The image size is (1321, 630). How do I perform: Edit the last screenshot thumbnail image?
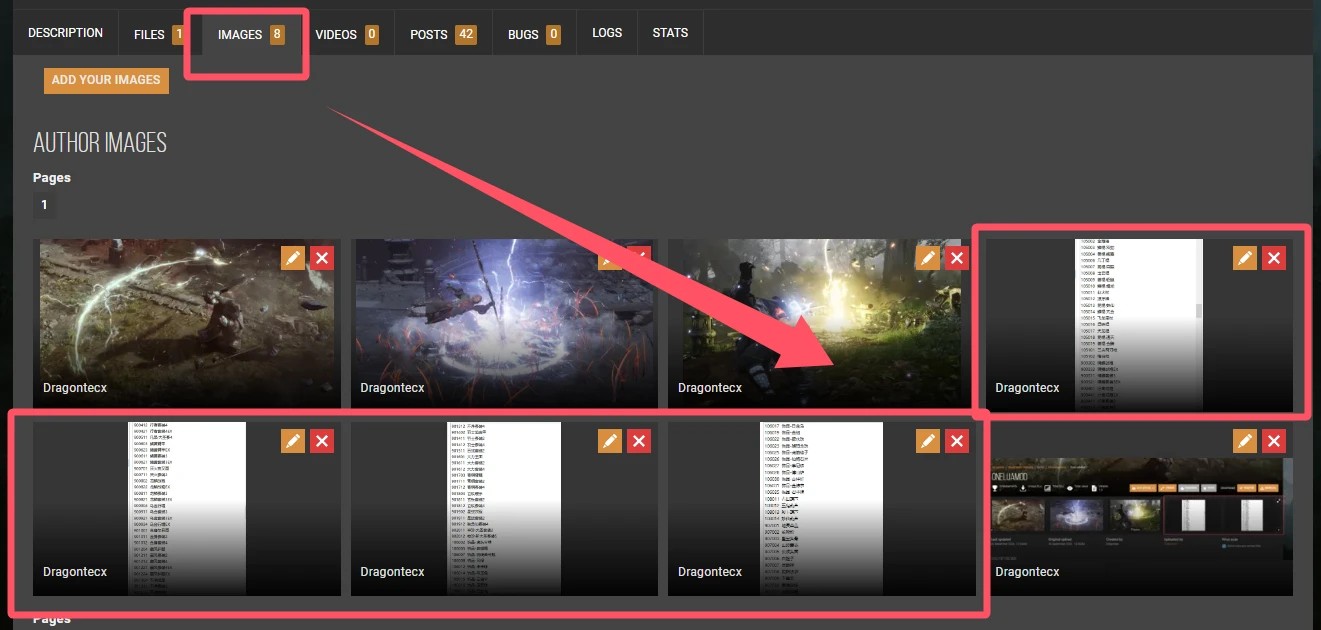(1245, 441)
